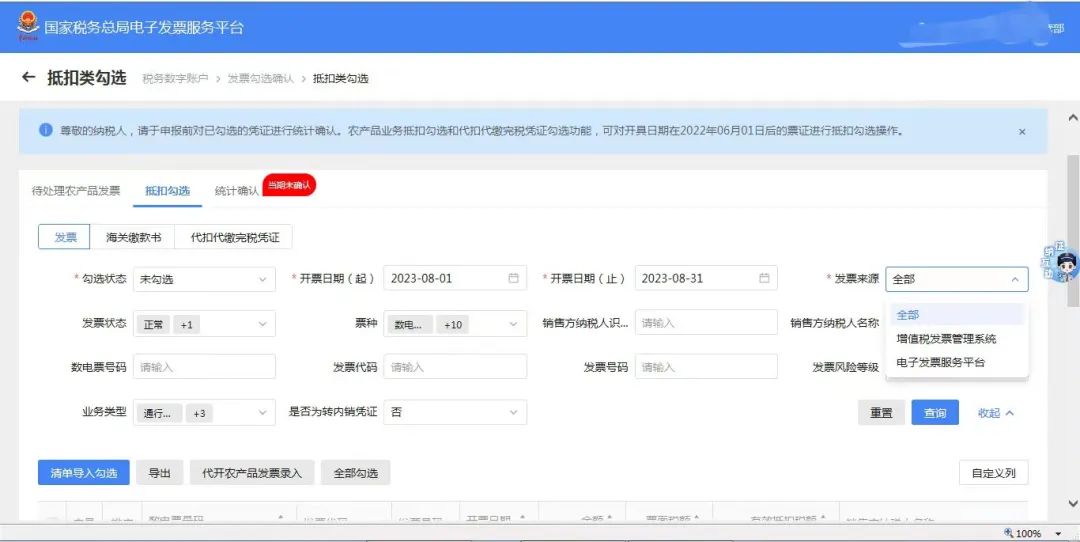Open the 统计确认 tab
Image resolution: width=1080 pixels, height=542 pixels.
(236, 191)
